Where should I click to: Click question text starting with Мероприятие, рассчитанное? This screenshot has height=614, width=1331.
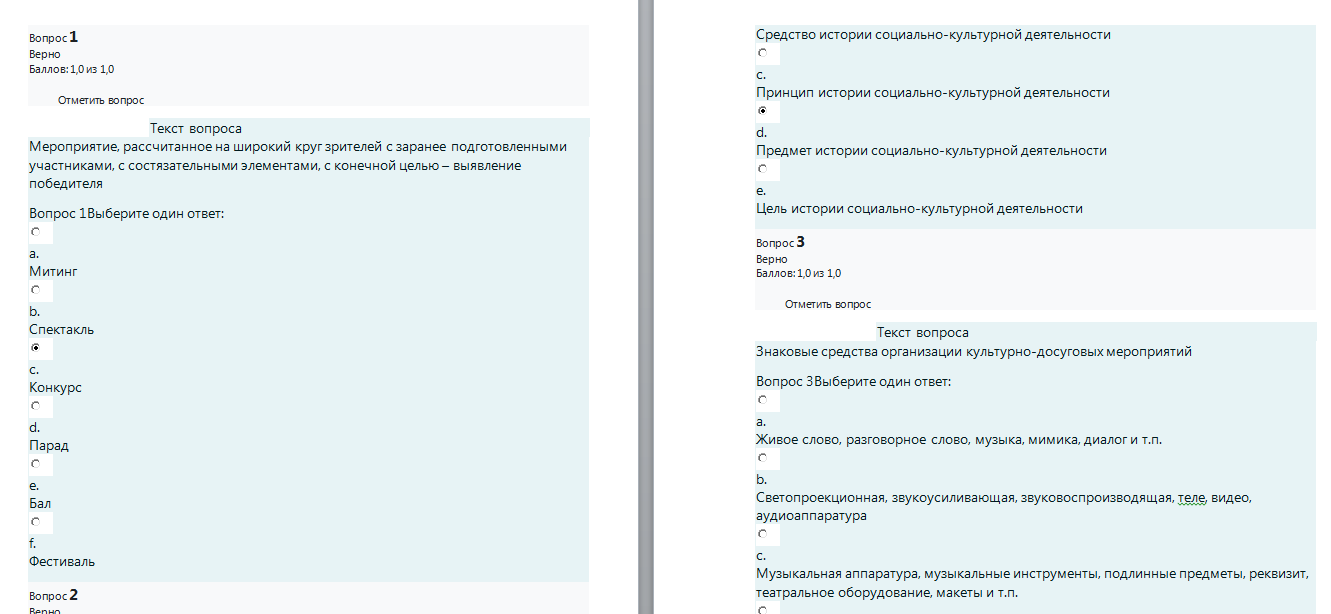[x=298, y=165]
